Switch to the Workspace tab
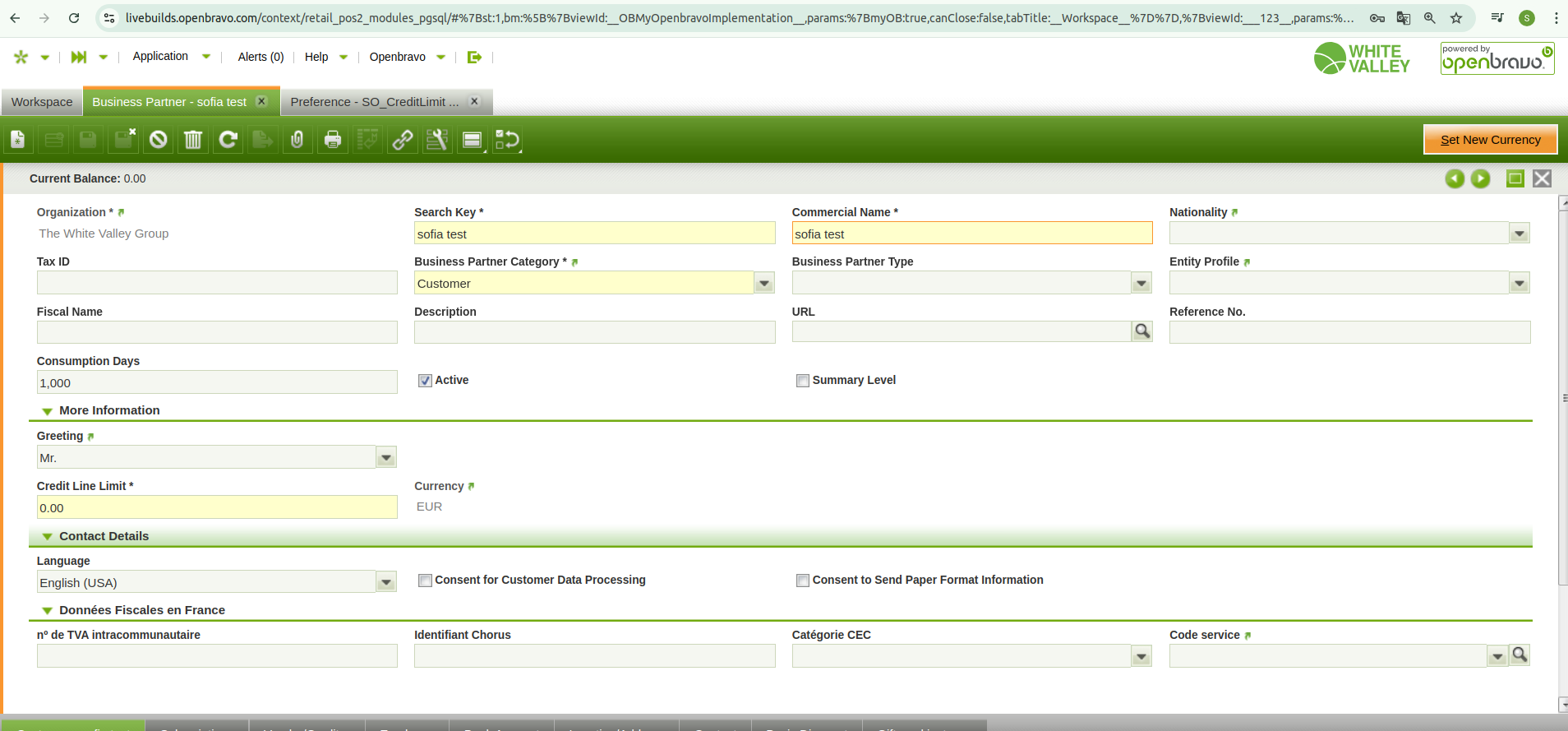1568x731 pixels. 42,102
